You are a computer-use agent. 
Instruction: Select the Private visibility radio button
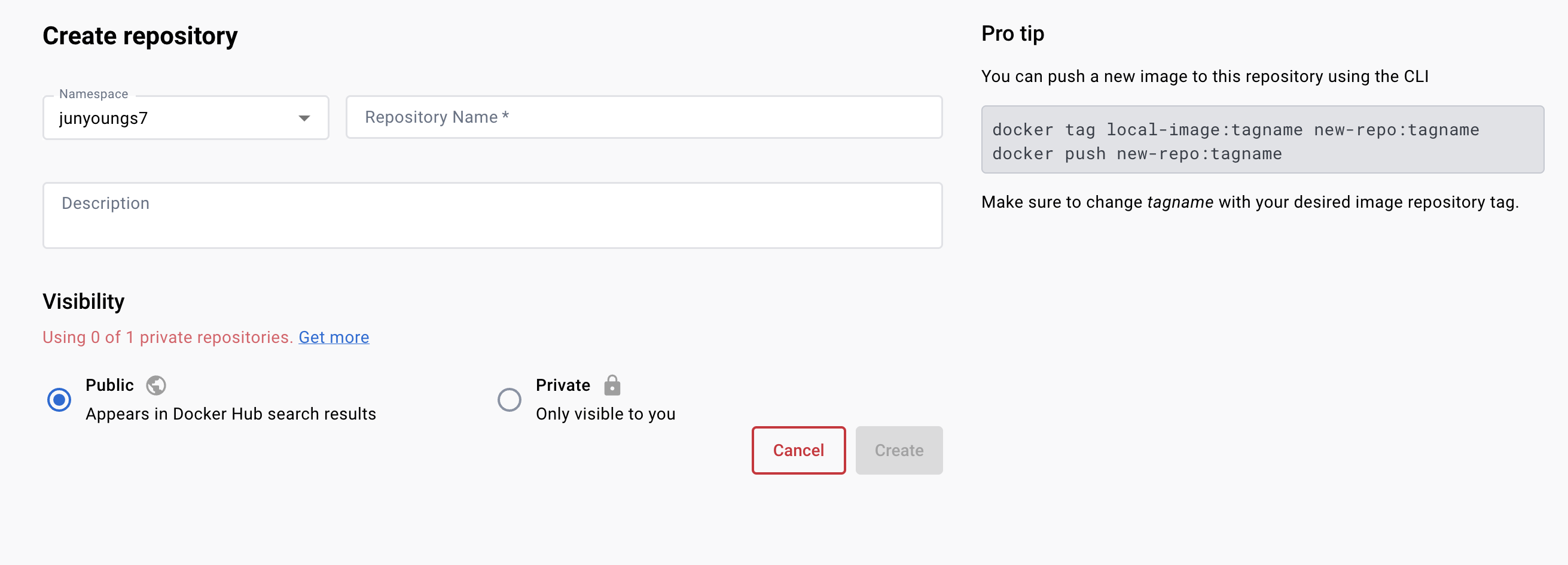point(509,400)
